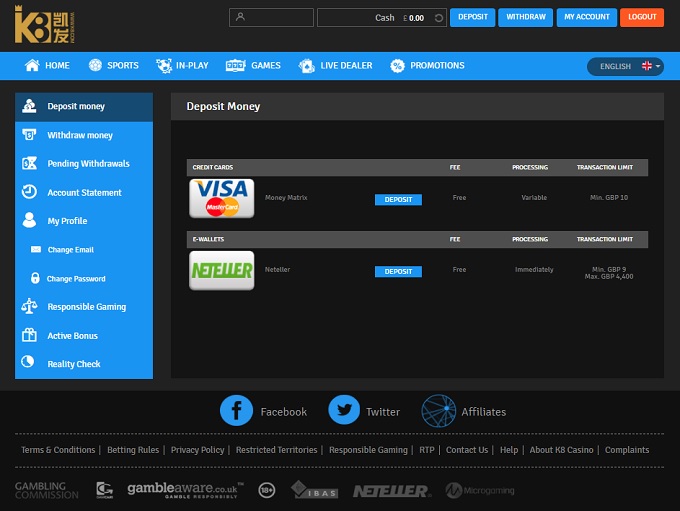This screenshot has height=511, width=680.
Task: Open the English language dropdown
Action: click(x=625, y=66)
